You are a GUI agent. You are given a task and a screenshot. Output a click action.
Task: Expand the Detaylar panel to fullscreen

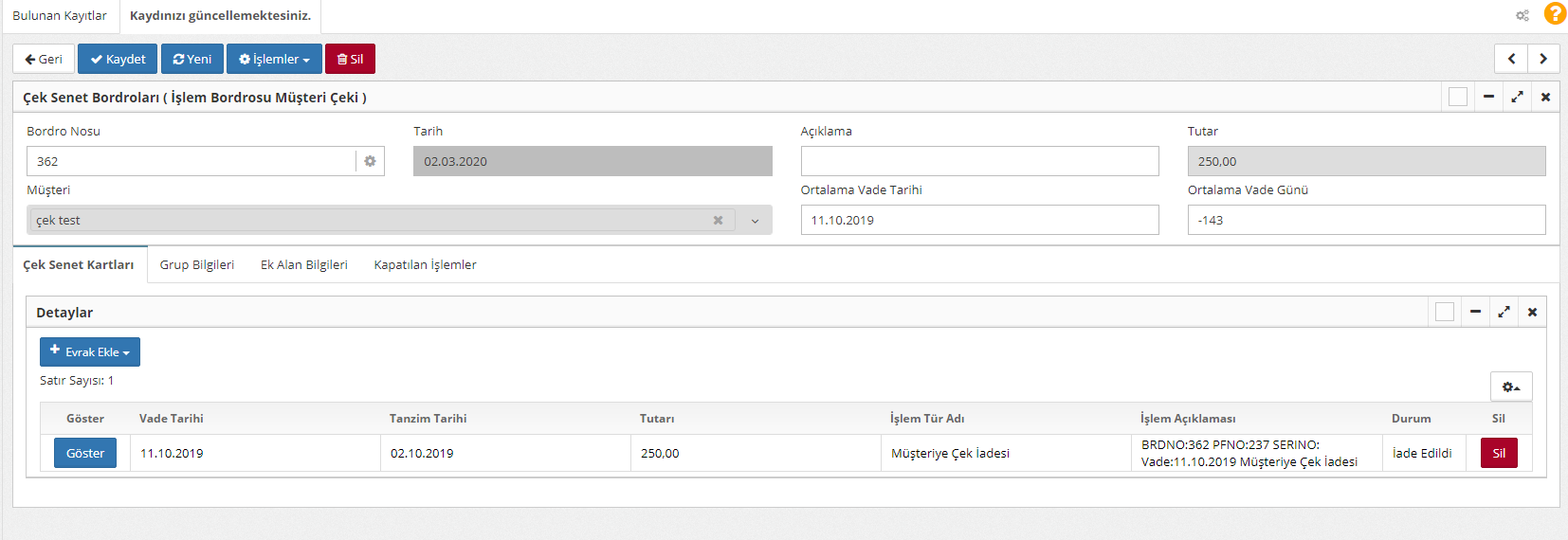[x=1504, y=312]
